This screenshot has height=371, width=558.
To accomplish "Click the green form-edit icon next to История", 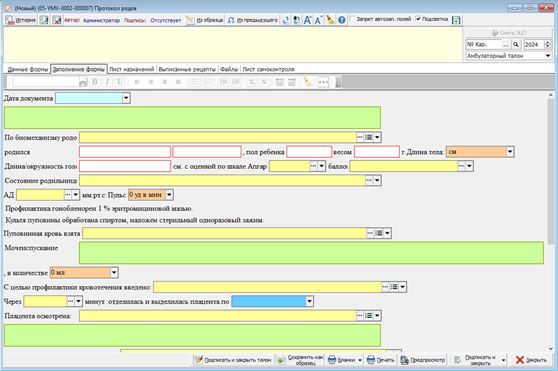I will [44, 20].
